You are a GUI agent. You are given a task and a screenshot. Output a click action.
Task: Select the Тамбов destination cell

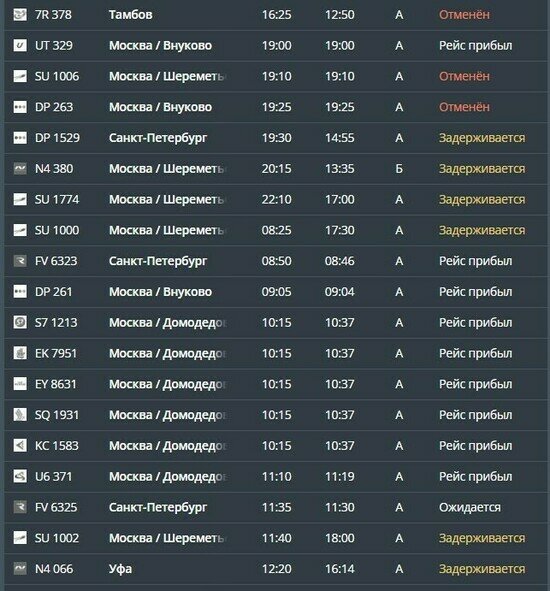130,15
